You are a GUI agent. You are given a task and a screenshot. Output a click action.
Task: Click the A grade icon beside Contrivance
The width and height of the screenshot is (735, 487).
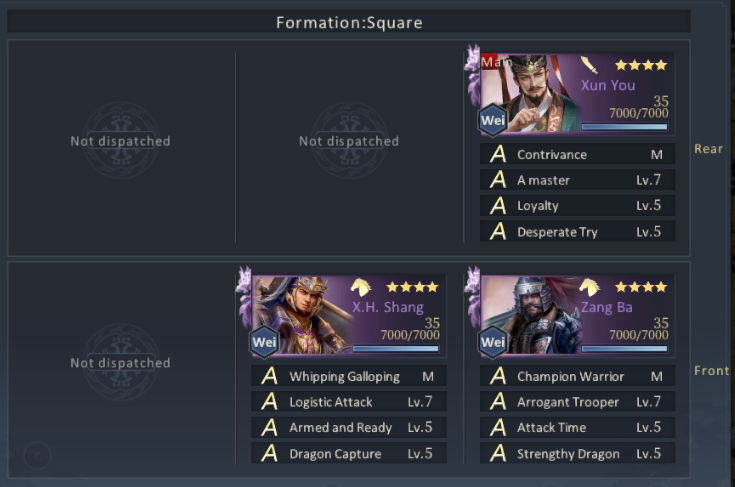pyautogui.click(x=498, y=154)
